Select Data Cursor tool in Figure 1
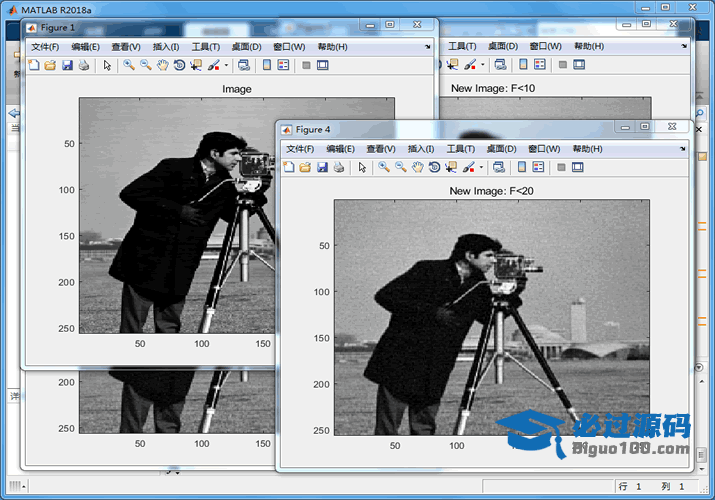The image size is (715, 500). (195, 65)
